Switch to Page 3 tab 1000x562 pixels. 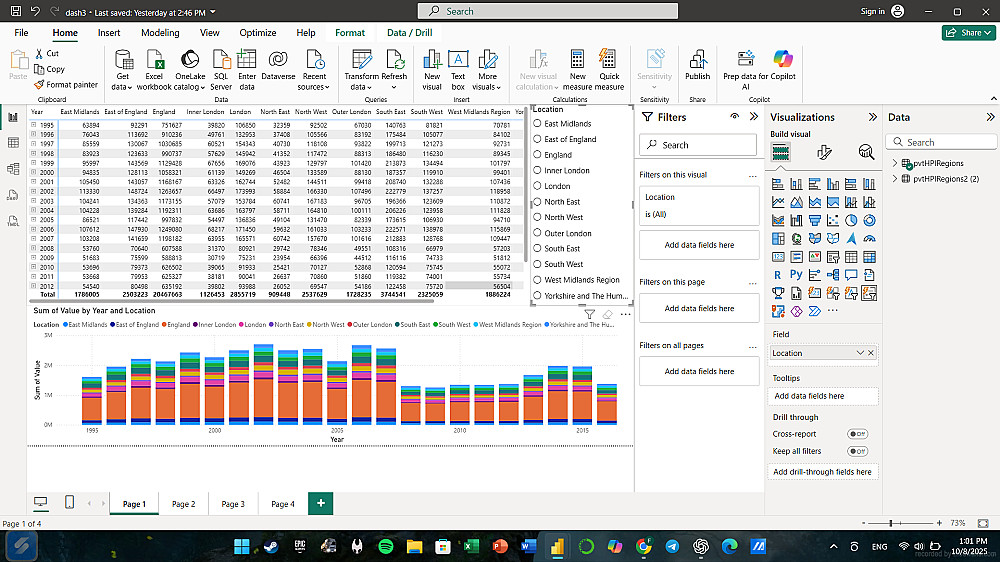[233, 504]
